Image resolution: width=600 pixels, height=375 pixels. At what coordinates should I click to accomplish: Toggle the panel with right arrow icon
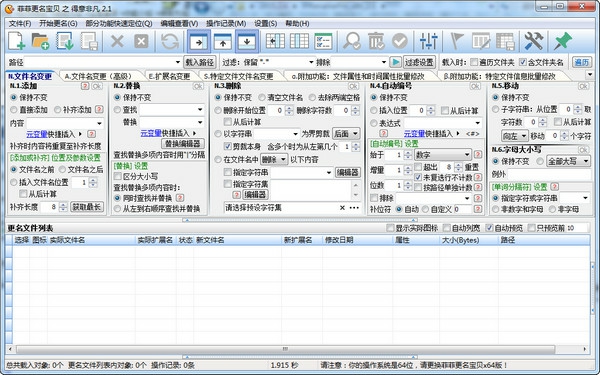[x=199, y=41]
